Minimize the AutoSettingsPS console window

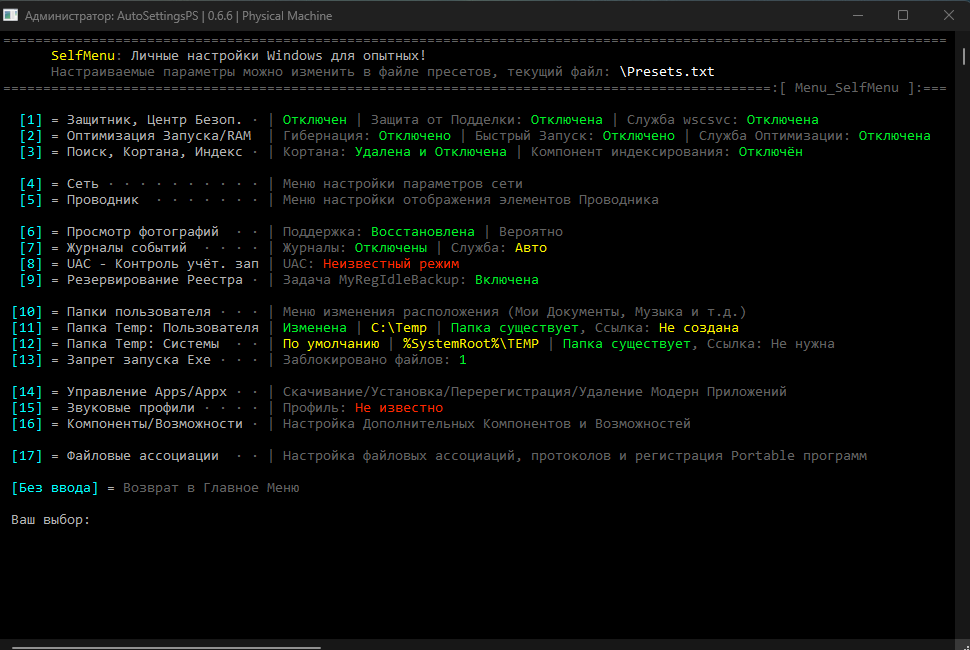tap(857, 16)
